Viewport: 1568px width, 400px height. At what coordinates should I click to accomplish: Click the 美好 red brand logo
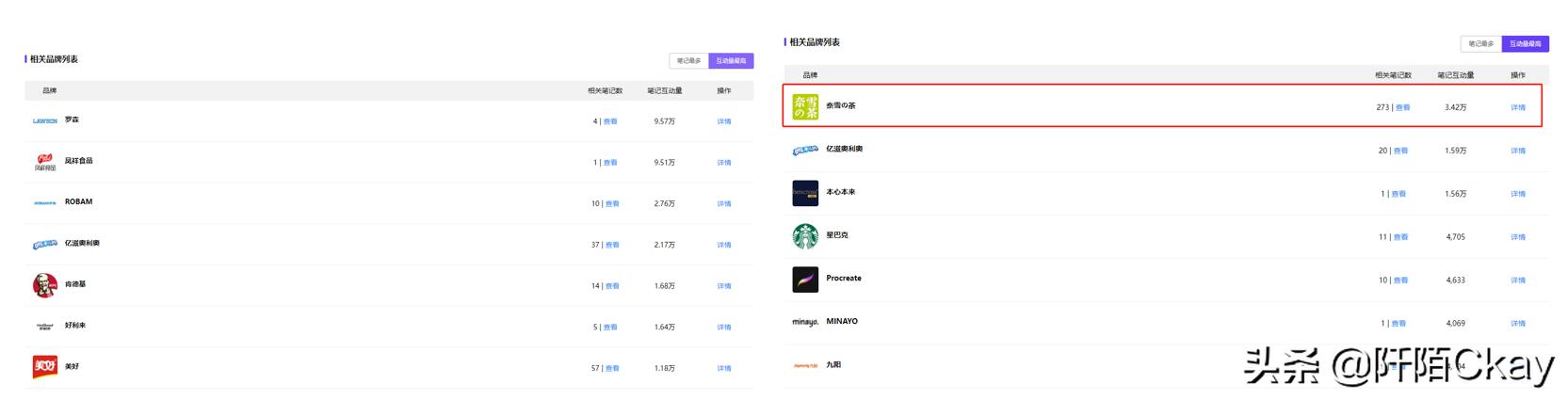(44, 367)
